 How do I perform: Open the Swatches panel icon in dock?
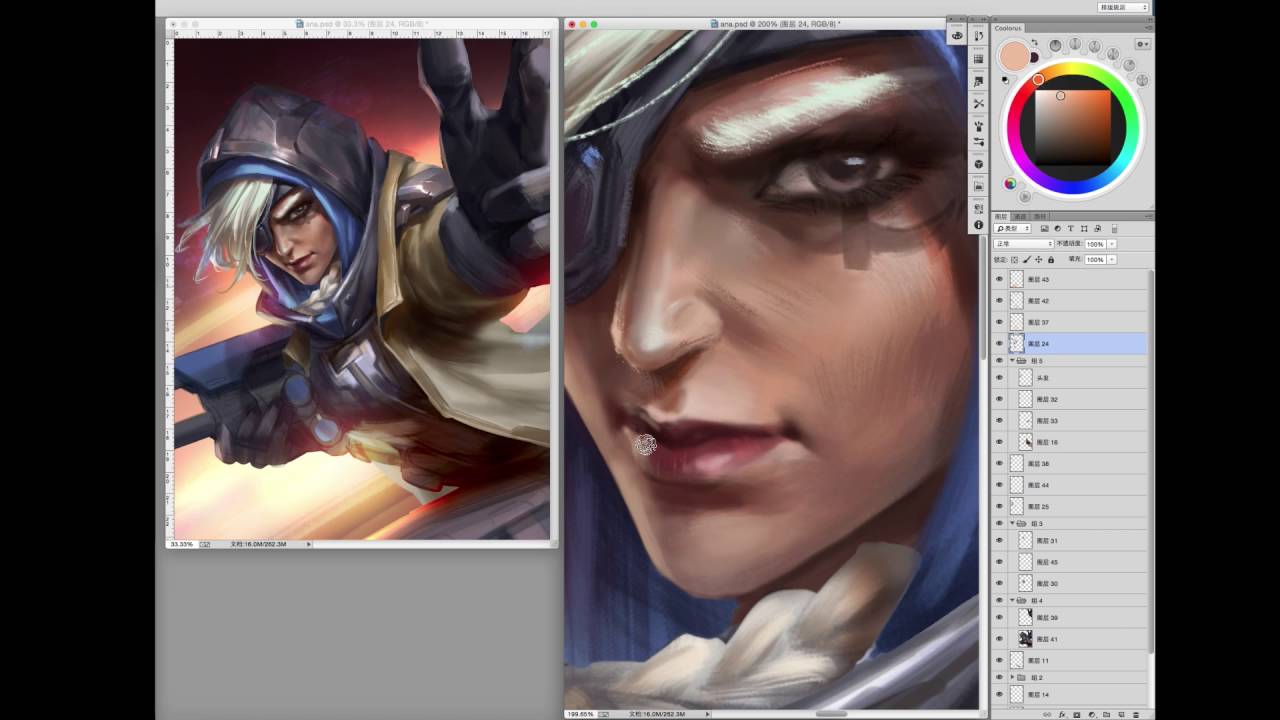tap(978, 58)
